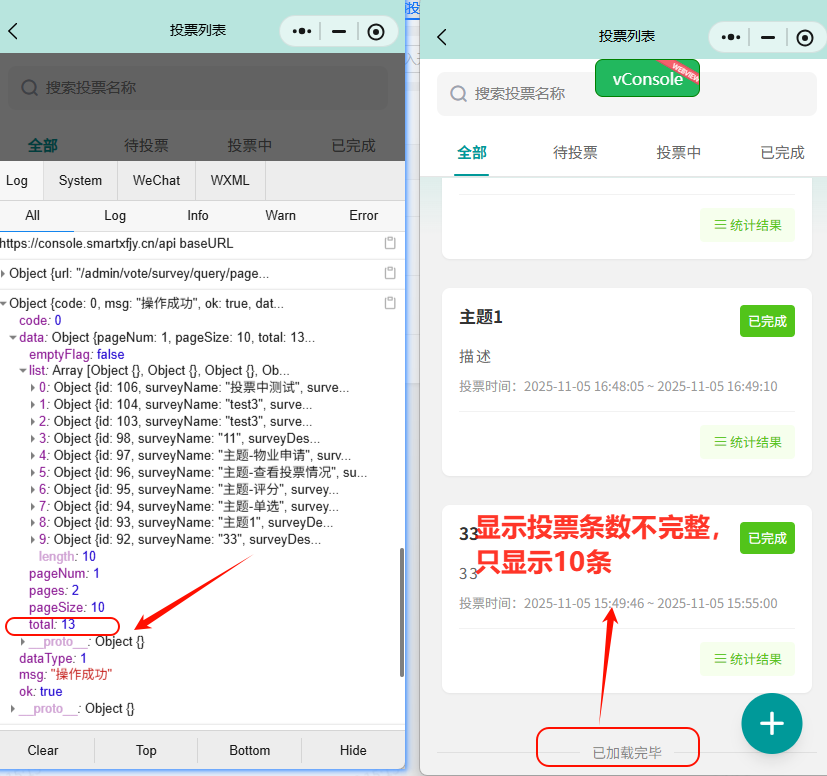827x776 pixels.
Task: Tap the floating plus add button
Action: coord(771,723)
